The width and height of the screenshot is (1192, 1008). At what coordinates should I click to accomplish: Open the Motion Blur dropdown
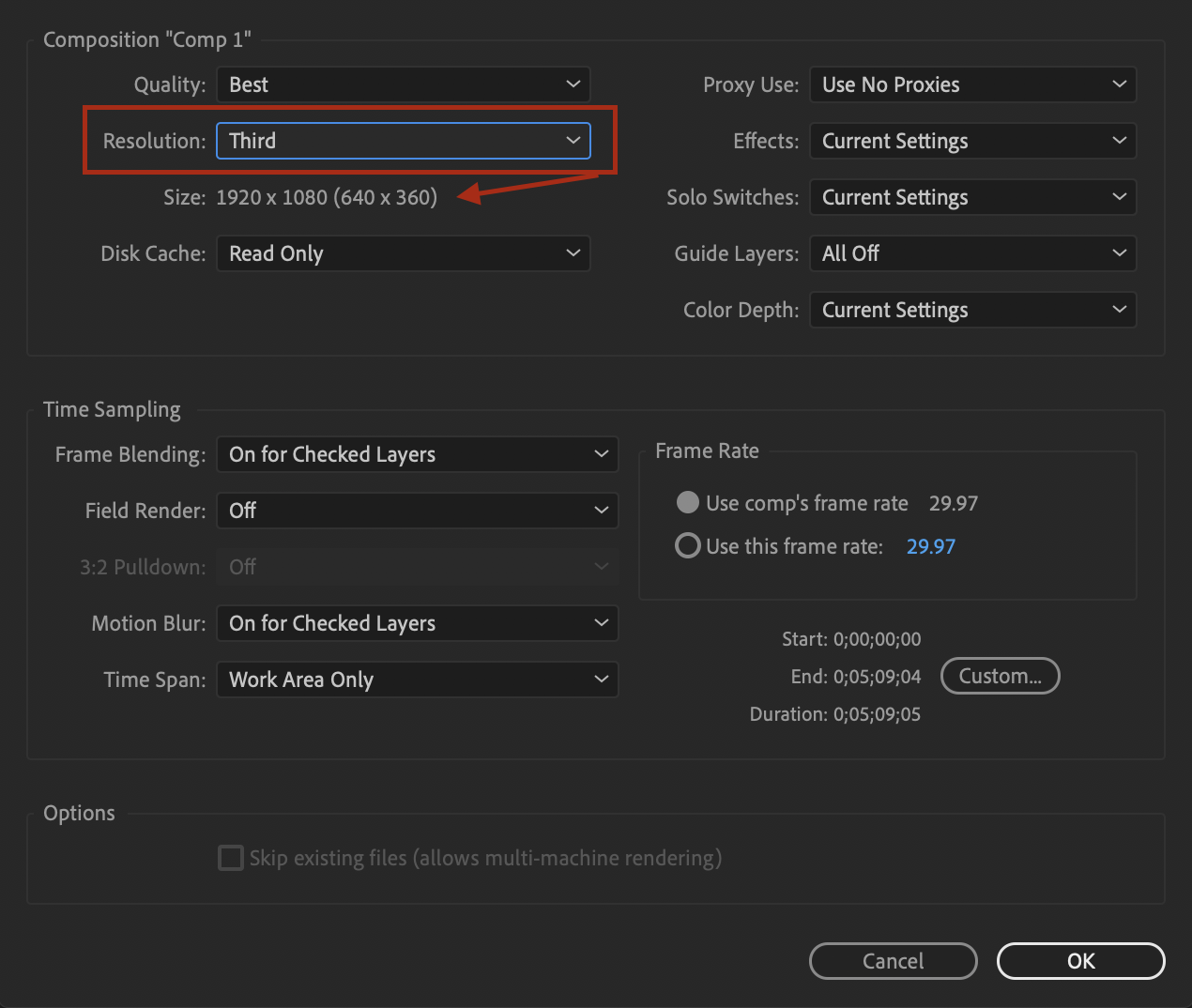[417, 623]
